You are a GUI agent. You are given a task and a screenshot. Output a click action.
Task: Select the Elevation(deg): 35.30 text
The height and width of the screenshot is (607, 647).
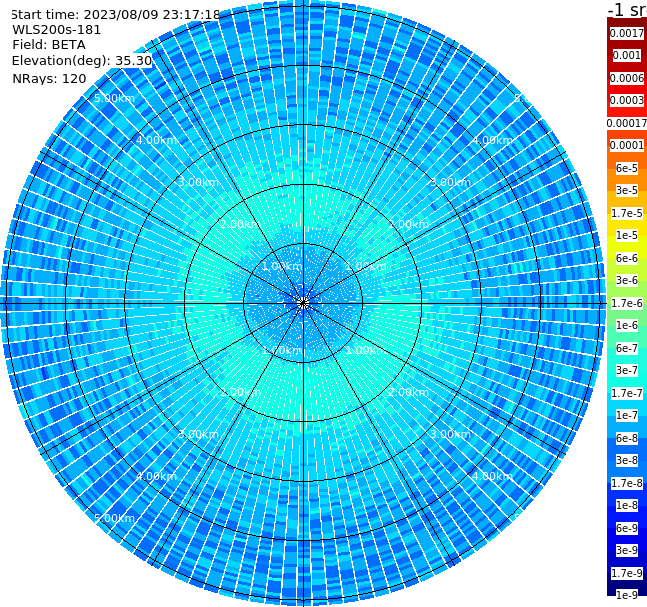(82, 61)
